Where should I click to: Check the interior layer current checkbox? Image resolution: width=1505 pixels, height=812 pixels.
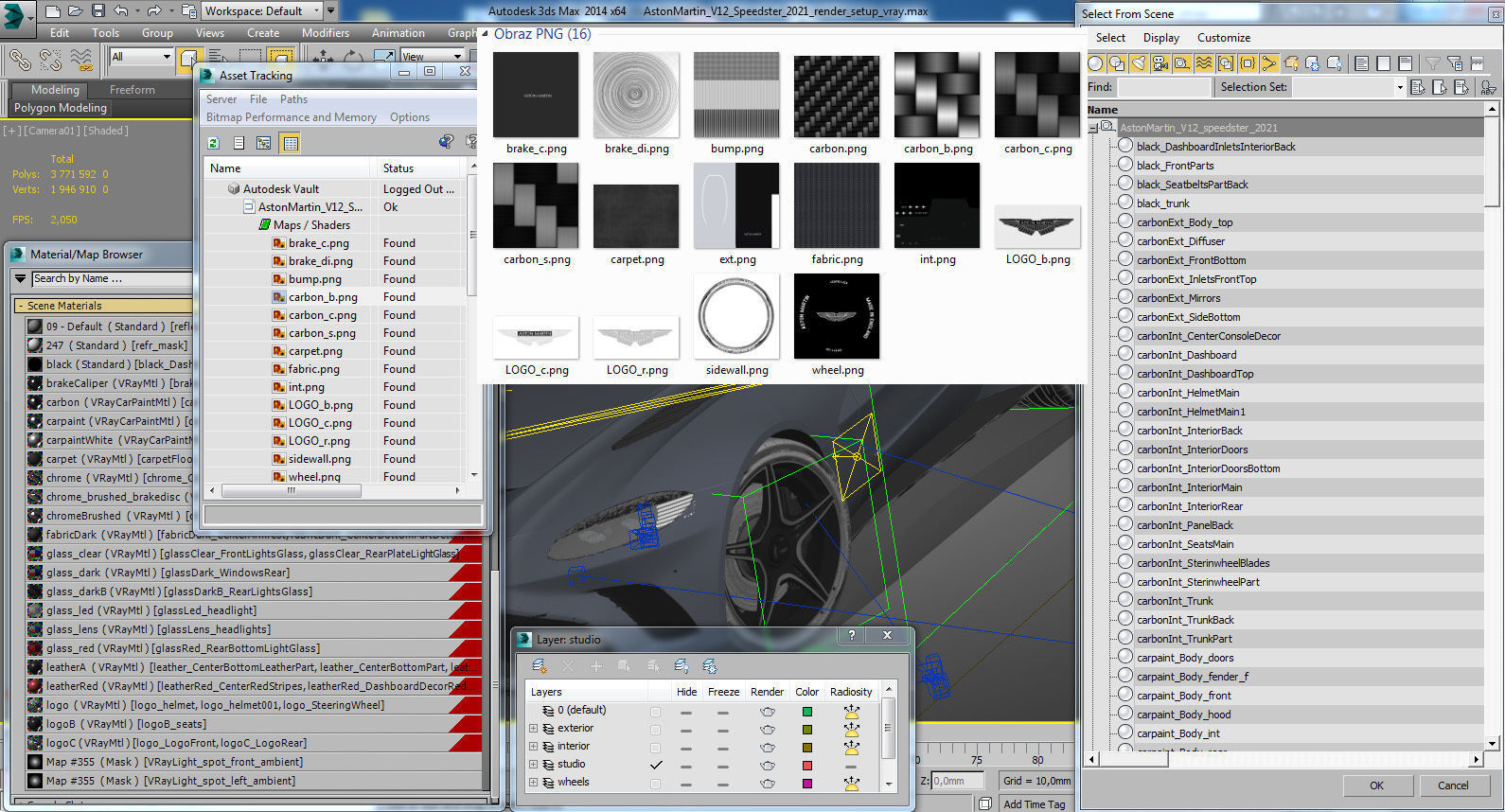[x=656, y=747]
